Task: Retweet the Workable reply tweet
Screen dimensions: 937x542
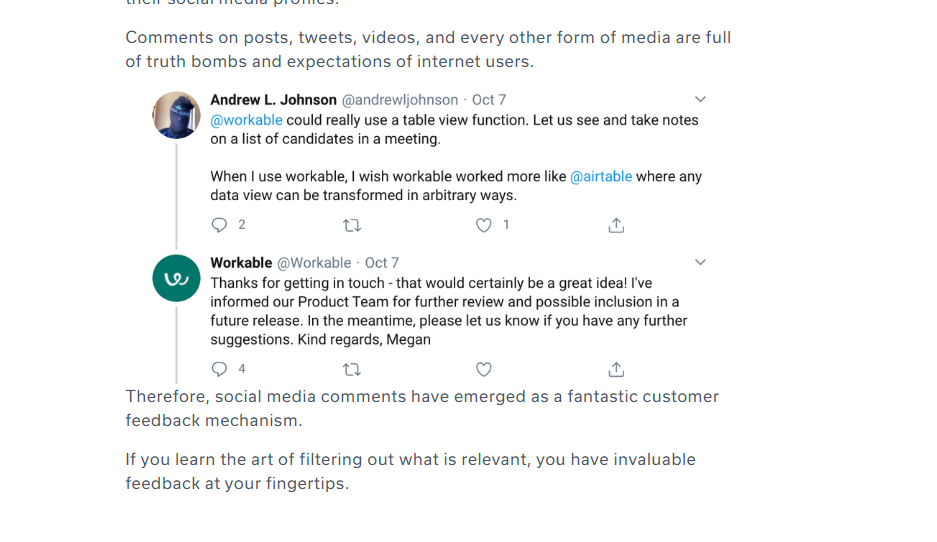Action: (x=352, y=369)
